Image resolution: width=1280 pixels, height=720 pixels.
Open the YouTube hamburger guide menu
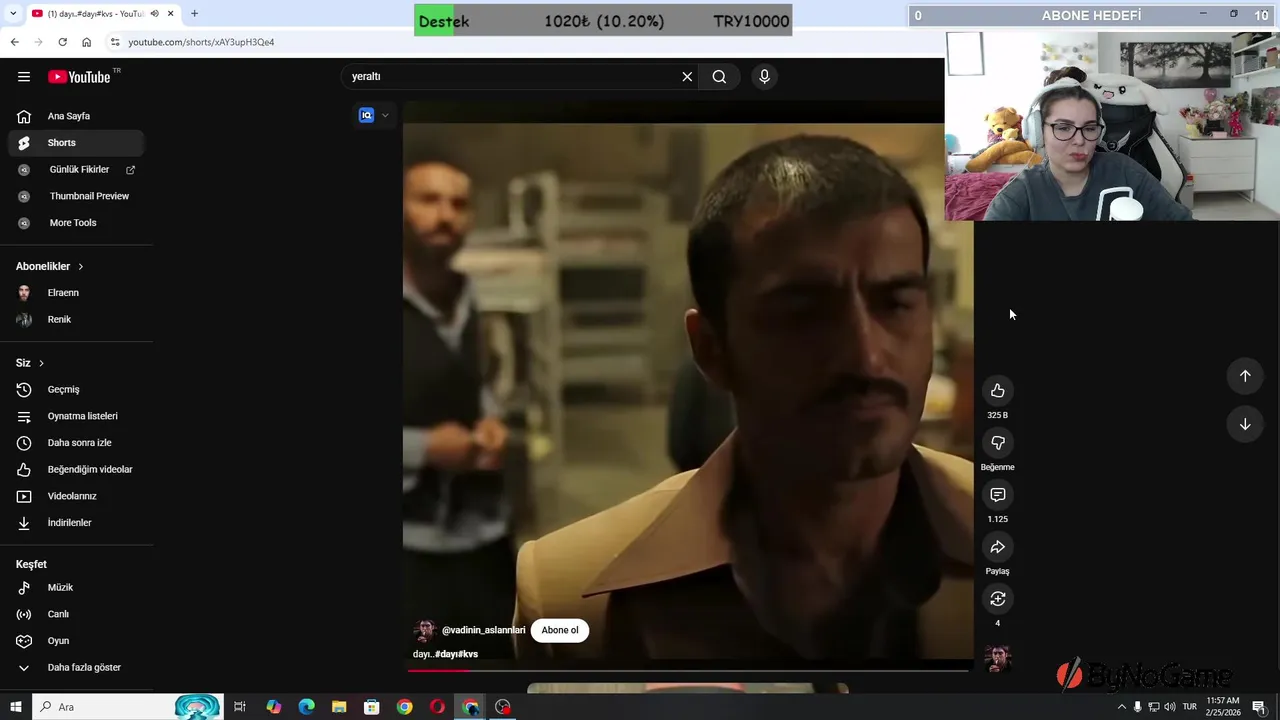pos(24,77)
